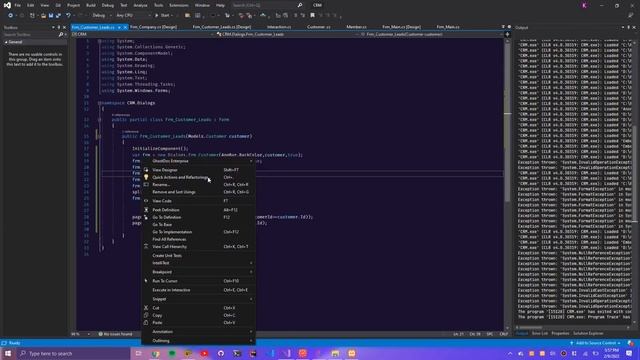The image size is (640, 360).
Task: Expand the Annotation submenu
Action: coord(198,331)
